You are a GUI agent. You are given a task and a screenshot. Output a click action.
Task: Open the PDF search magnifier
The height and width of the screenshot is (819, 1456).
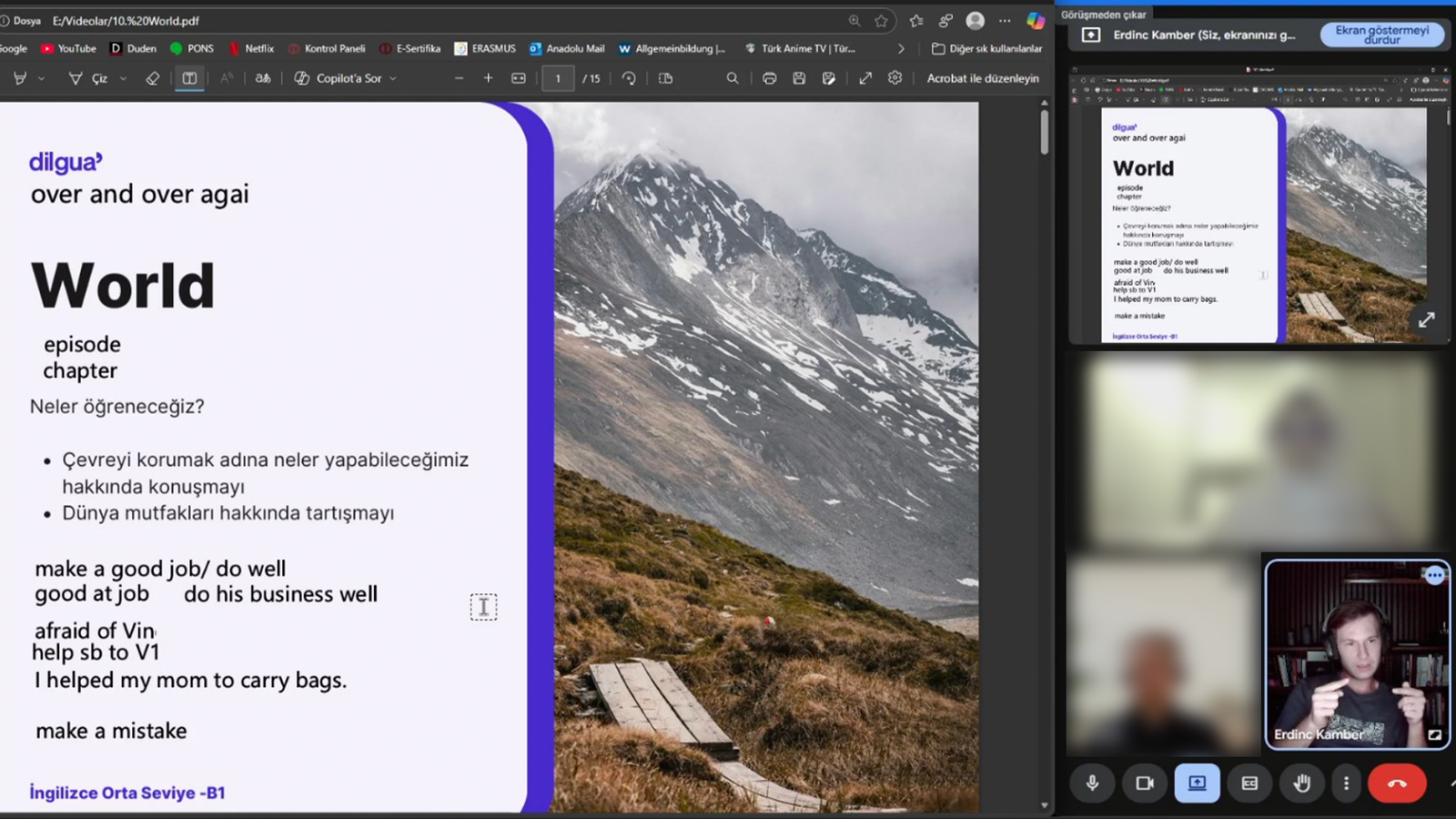(733, 78)
